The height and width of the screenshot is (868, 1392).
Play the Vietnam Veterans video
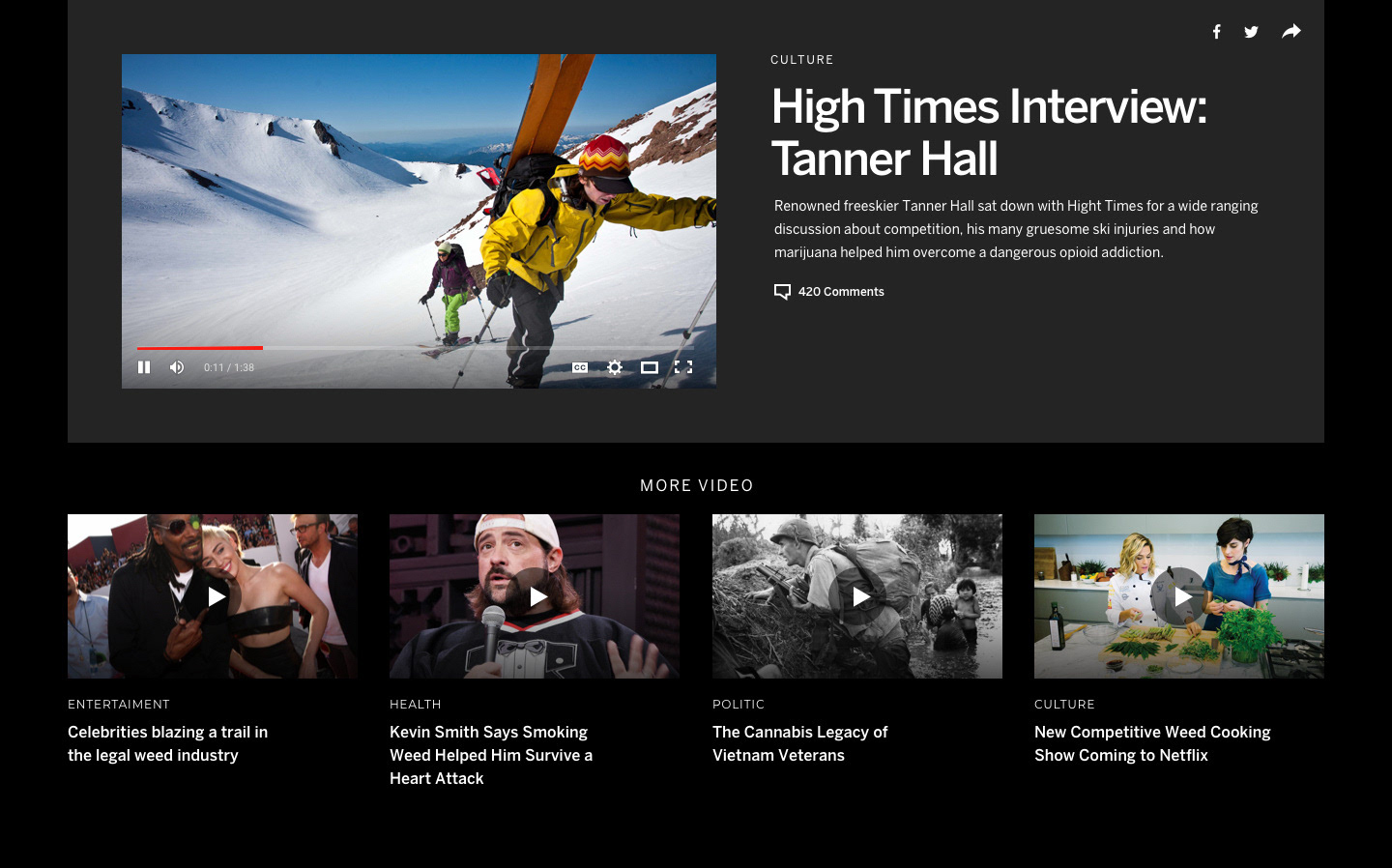(x=857, y=596)
